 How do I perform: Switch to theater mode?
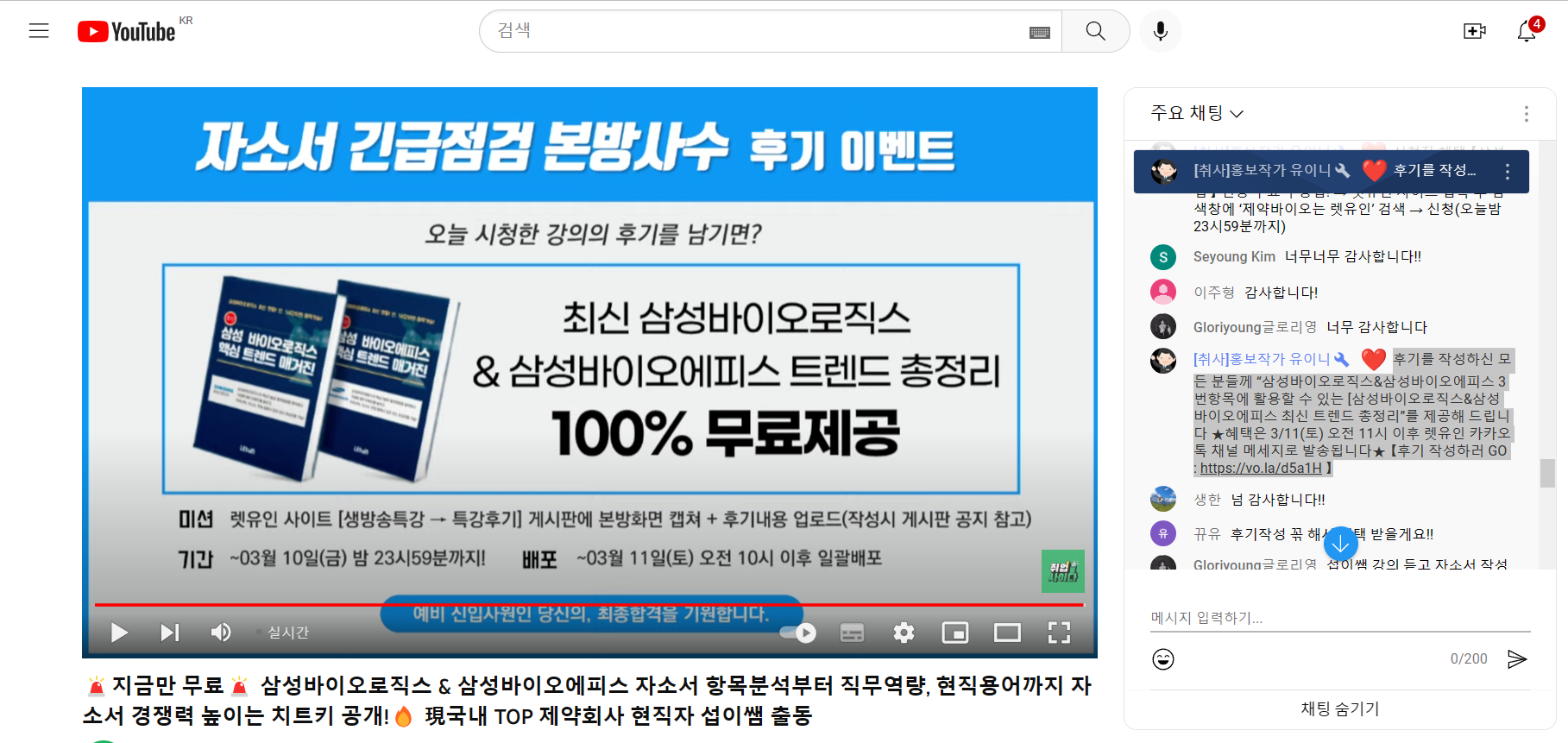1007,633
